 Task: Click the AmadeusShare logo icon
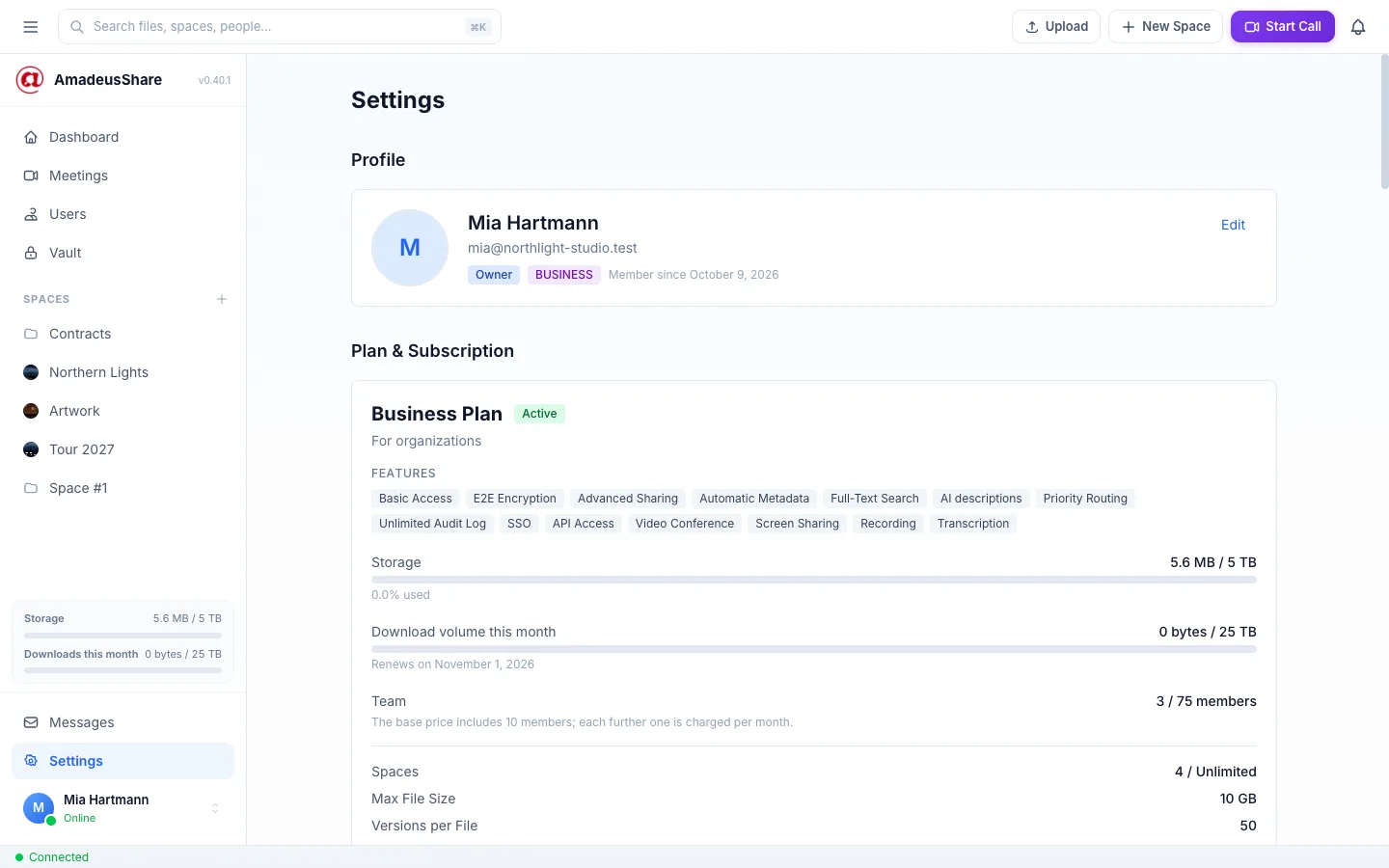click(30, 80)
